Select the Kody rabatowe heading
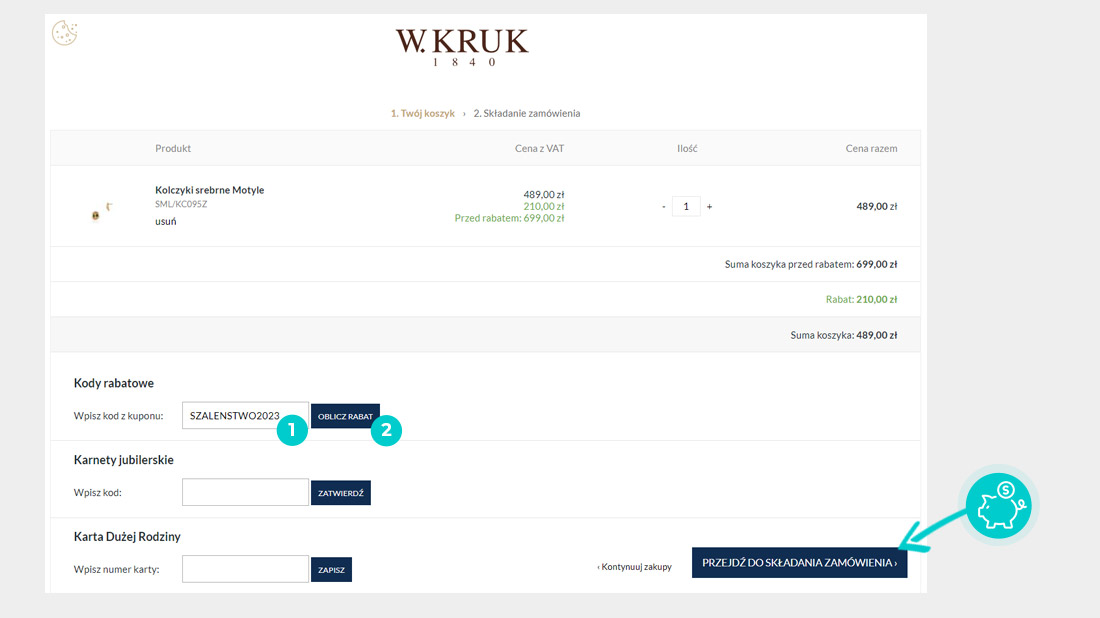The image size is (1100, 618). [x=114, y=383]
